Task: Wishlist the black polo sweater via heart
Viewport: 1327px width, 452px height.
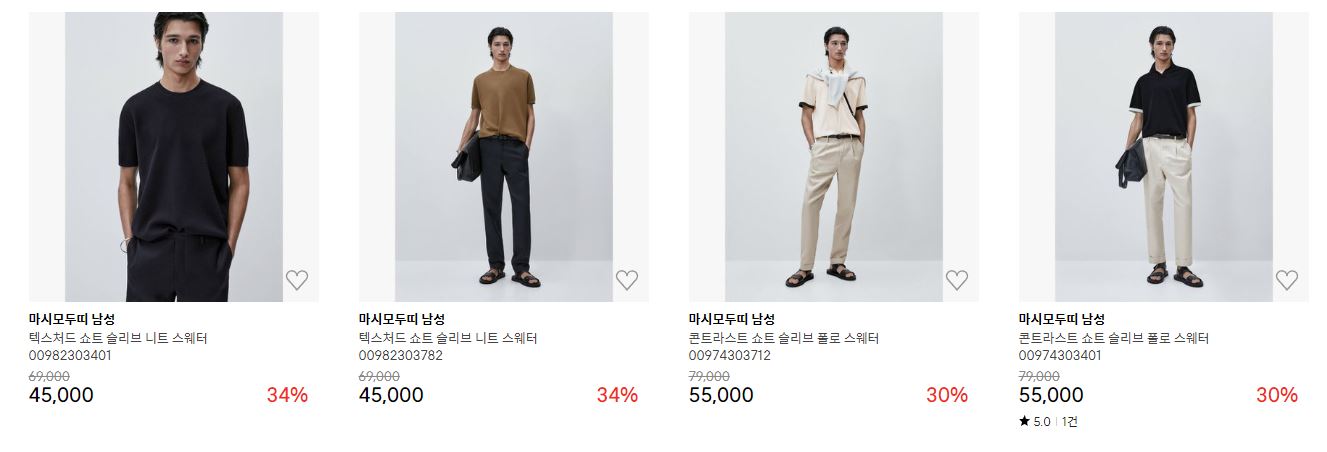Action: (1286, 280)
